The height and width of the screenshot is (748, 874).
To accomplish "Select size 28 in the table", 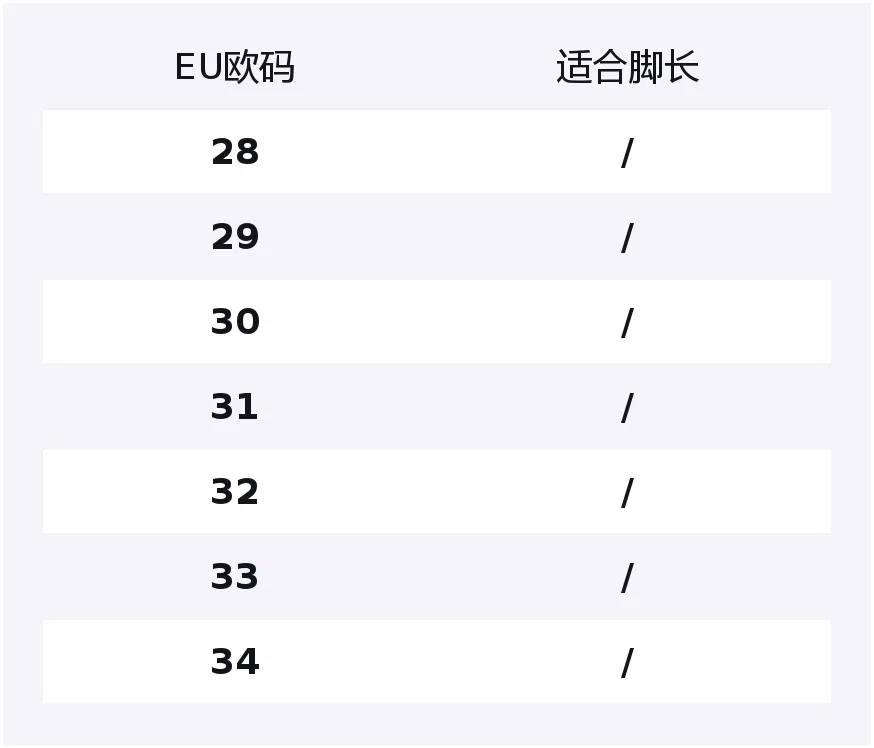I will tap(235, 152).
